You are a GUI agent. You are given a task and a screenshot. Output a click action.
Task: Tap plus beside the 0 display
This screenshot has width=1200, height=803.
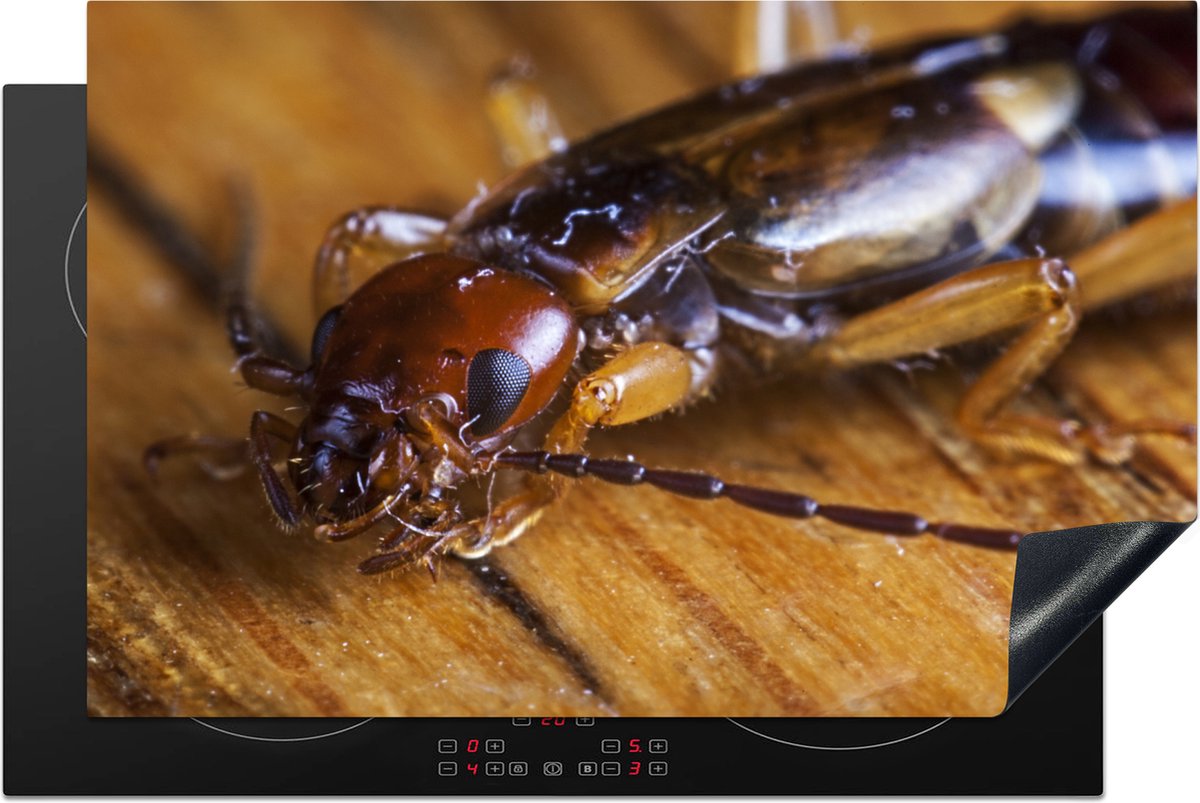(x=495, y=746)
